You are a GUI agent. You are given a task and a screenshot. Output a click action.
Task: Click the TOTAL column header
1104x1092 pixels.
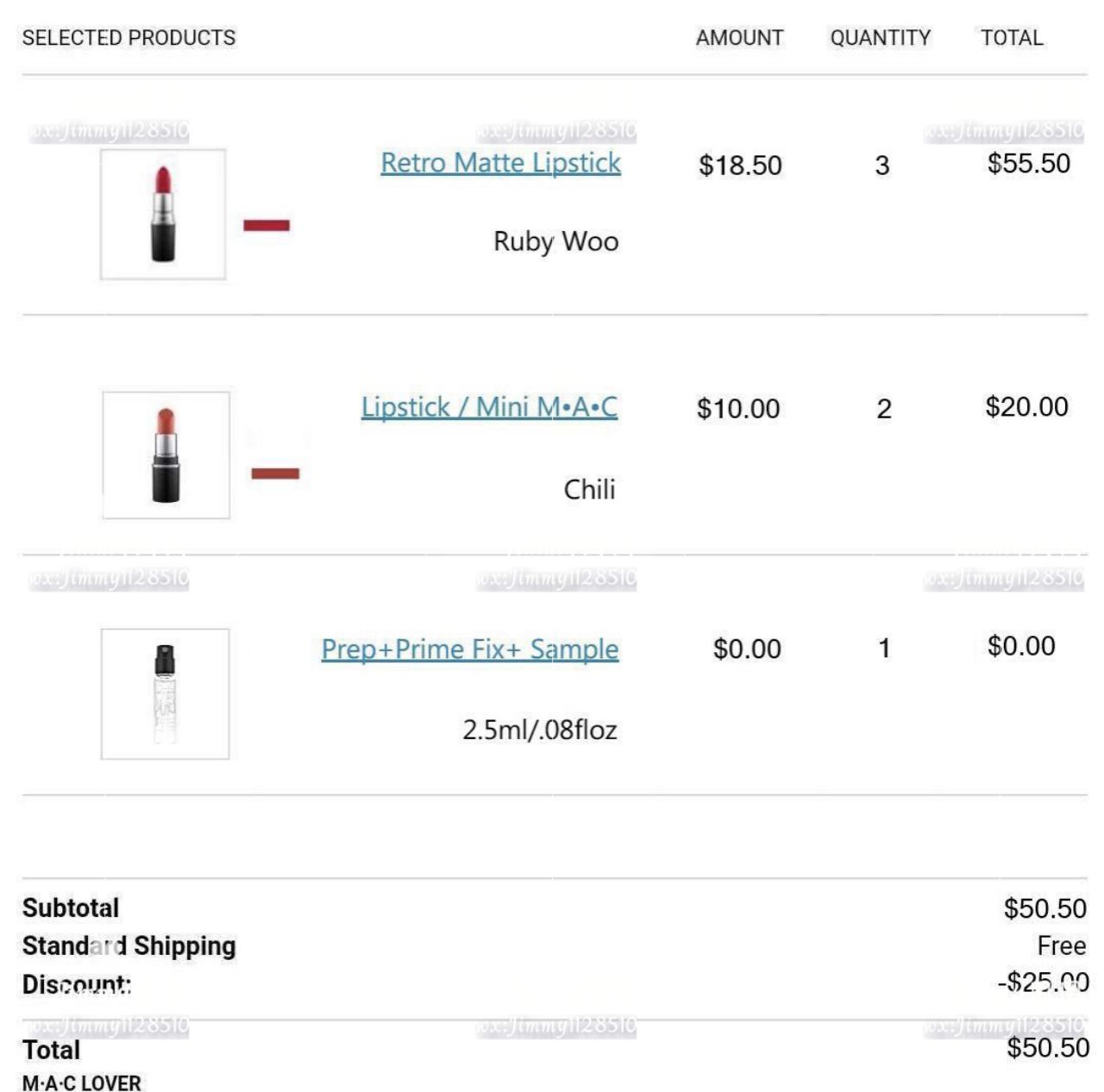click(x=1012, y=38)
